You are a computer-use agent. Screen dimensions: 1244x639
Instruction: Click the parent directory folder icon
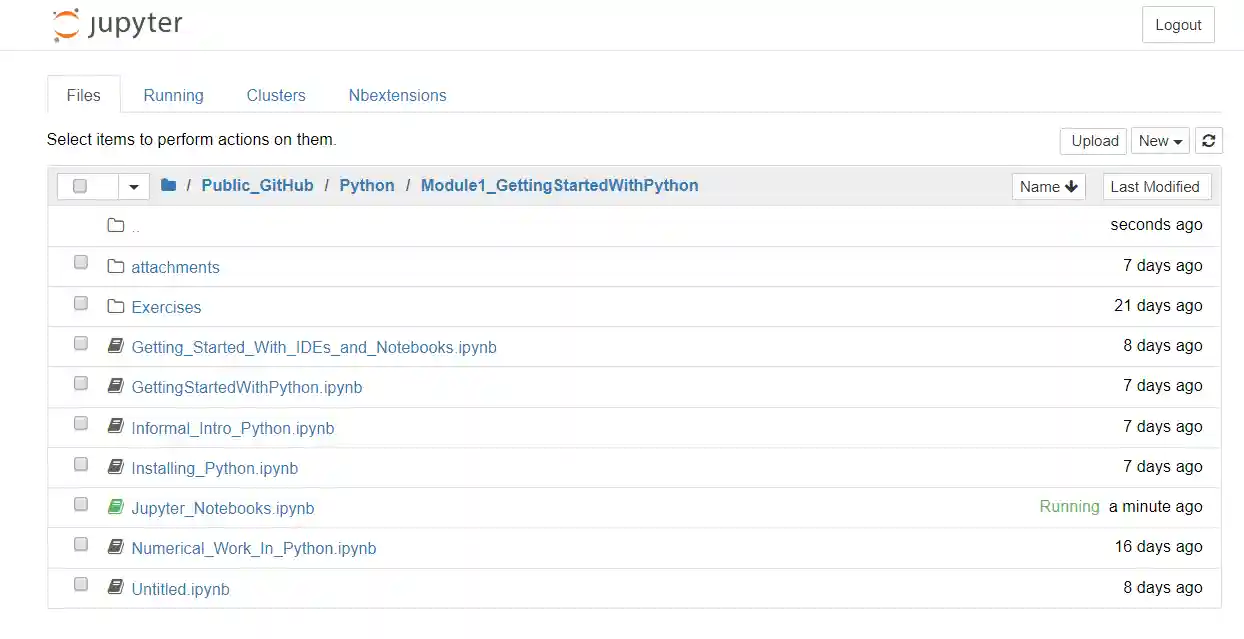tap(115, 224)
